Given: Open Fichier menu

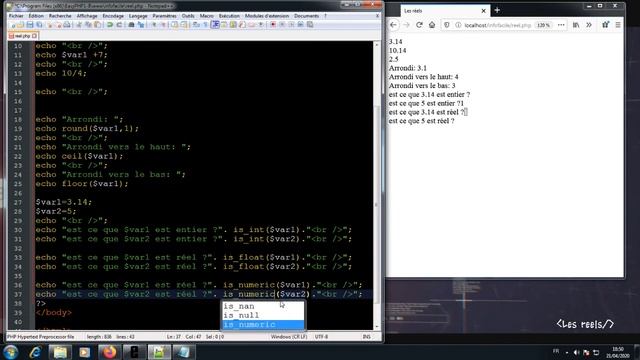Looking at the screenshot, I should point(16,16).
